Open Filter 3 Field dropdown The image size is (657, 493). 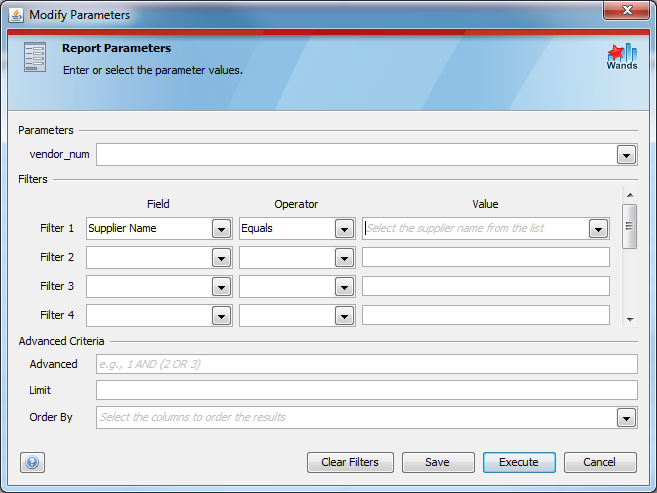coord(222,287)
